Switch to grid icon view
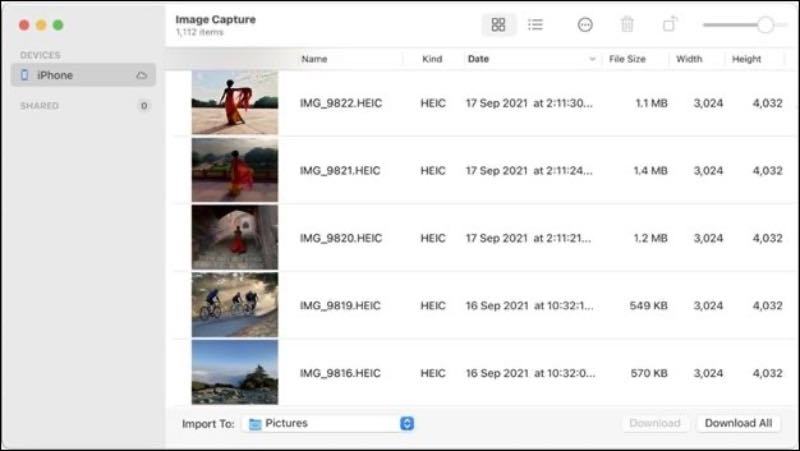The image size is (800, 451). click(499, 25)
